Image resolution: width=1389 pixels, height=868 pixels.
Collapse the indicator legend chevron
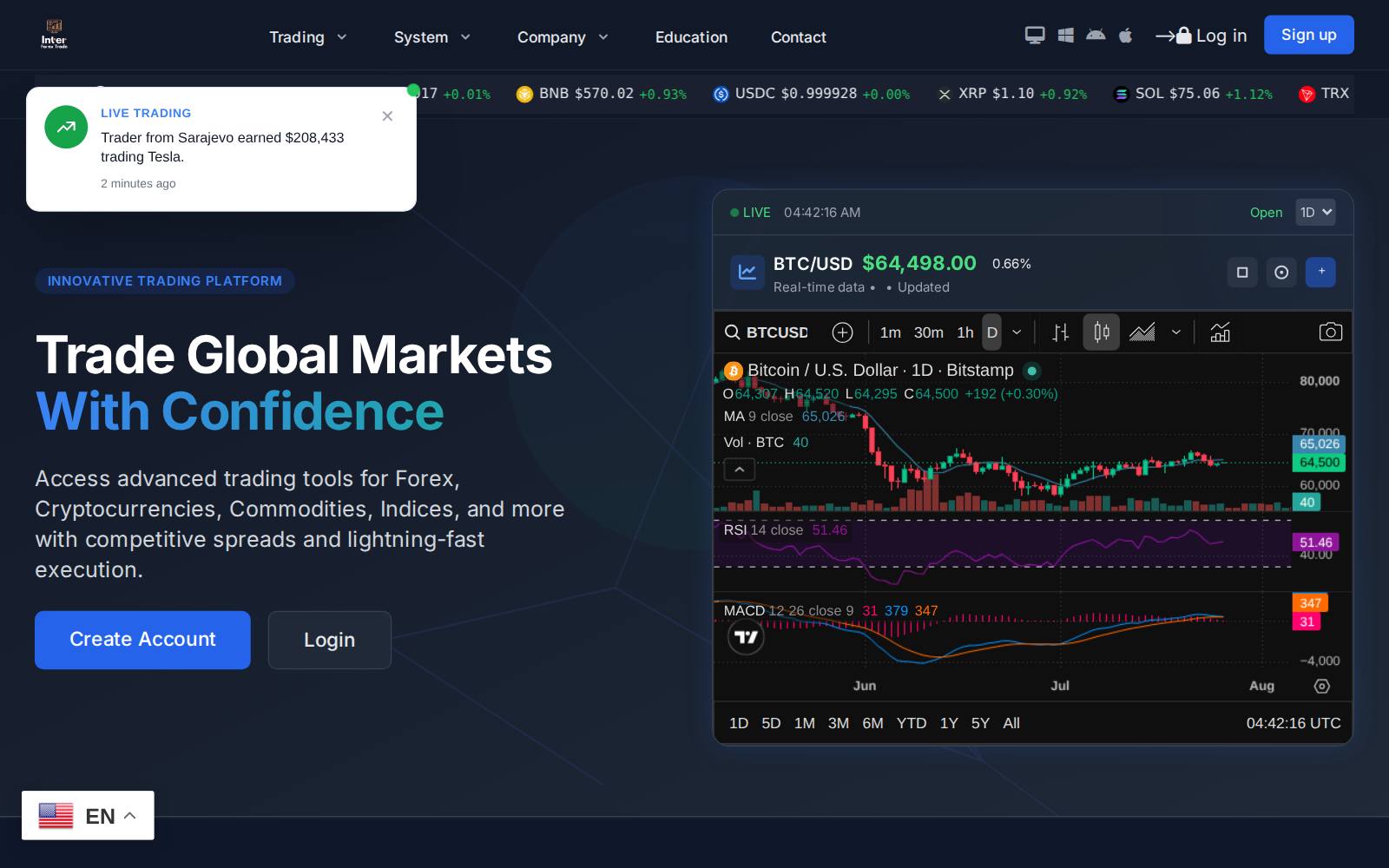pyautogui.click(x=740, y=470)
